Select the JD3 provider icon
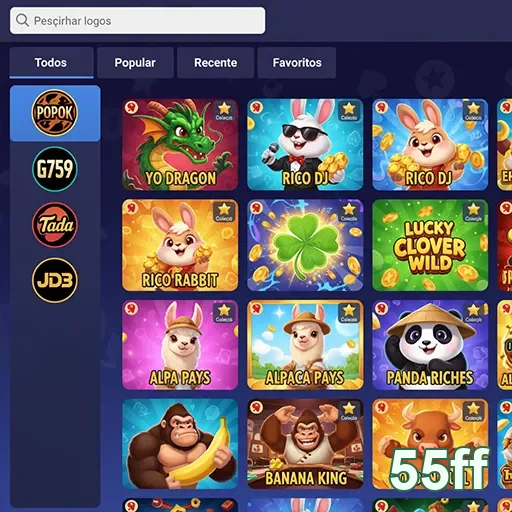The width and height of the screenshot is (512, 512). [55, 280]
